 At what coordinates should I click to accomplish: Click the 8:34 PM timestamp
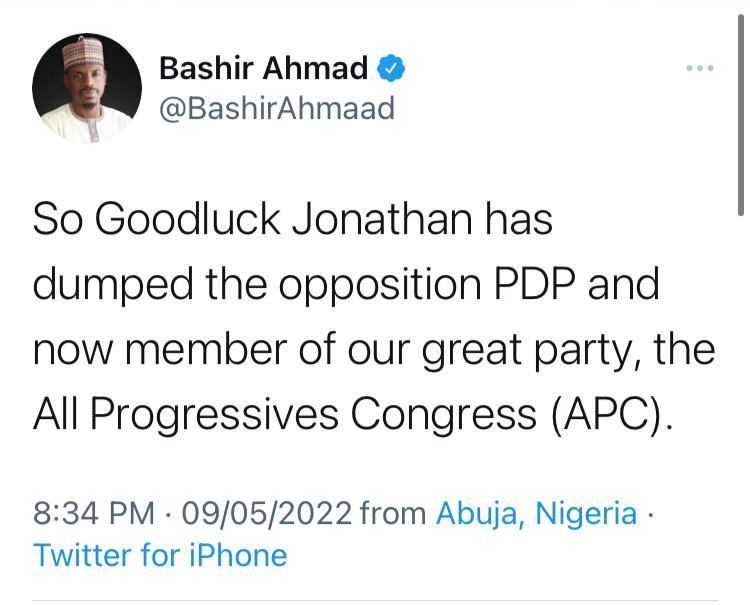[x=94, y=513]
